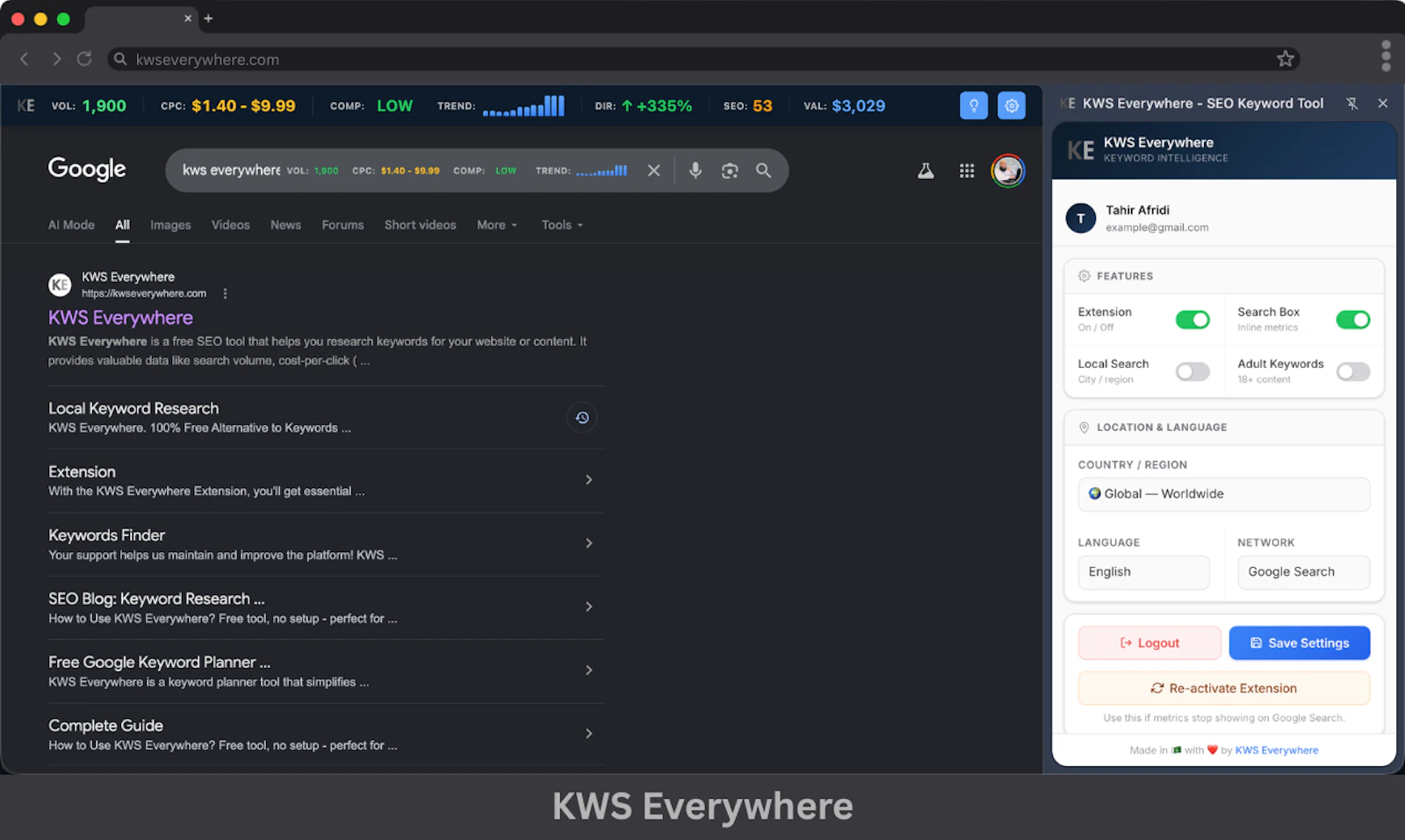Reload the page

84,59
